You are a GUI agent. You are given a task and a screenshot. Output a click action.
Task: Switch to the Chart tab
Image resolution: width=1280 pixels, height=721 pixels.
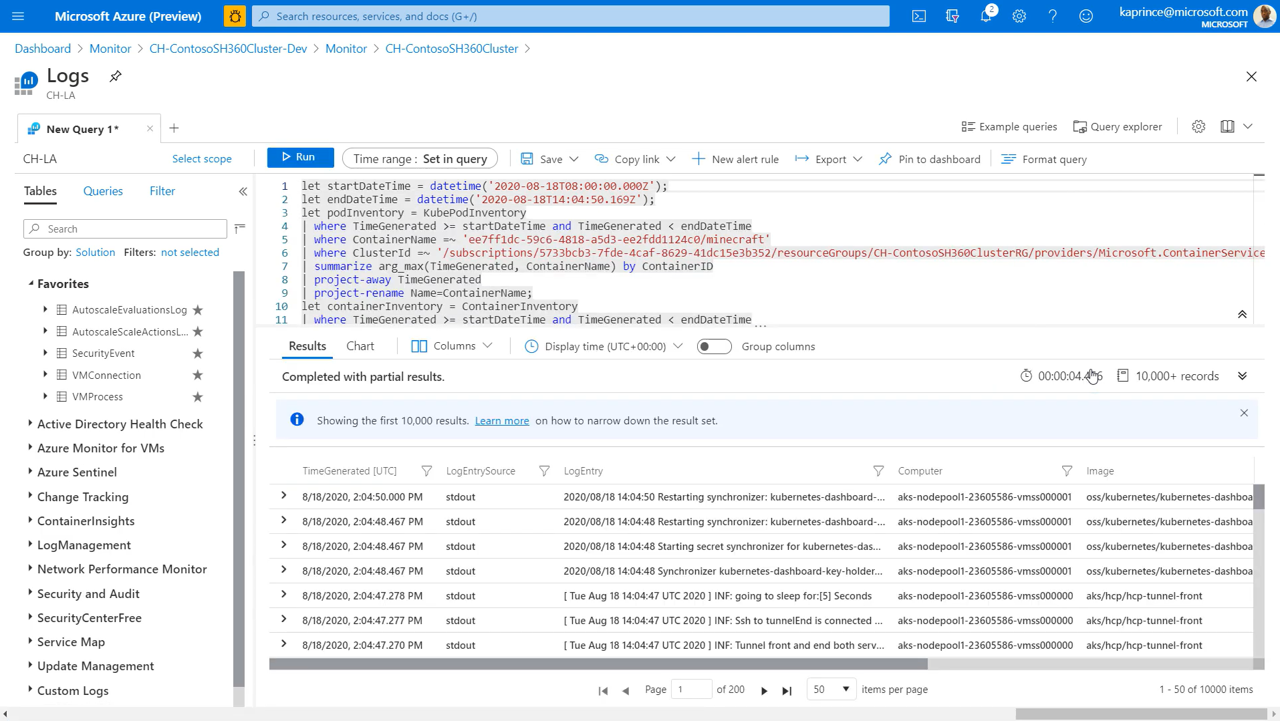[x=360, y=346]
